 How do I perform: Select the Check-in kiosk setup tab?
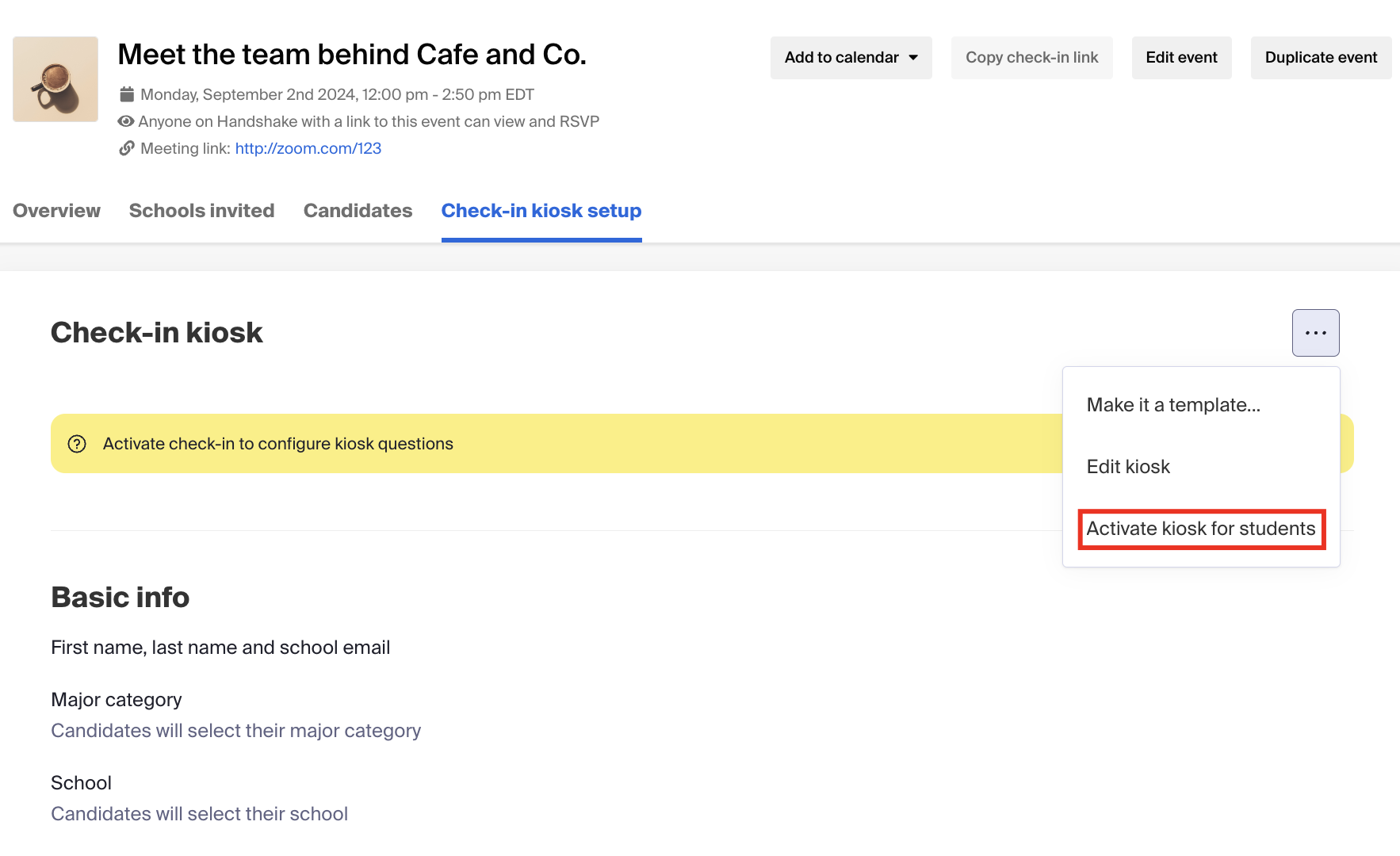click(x=541, y=211)
